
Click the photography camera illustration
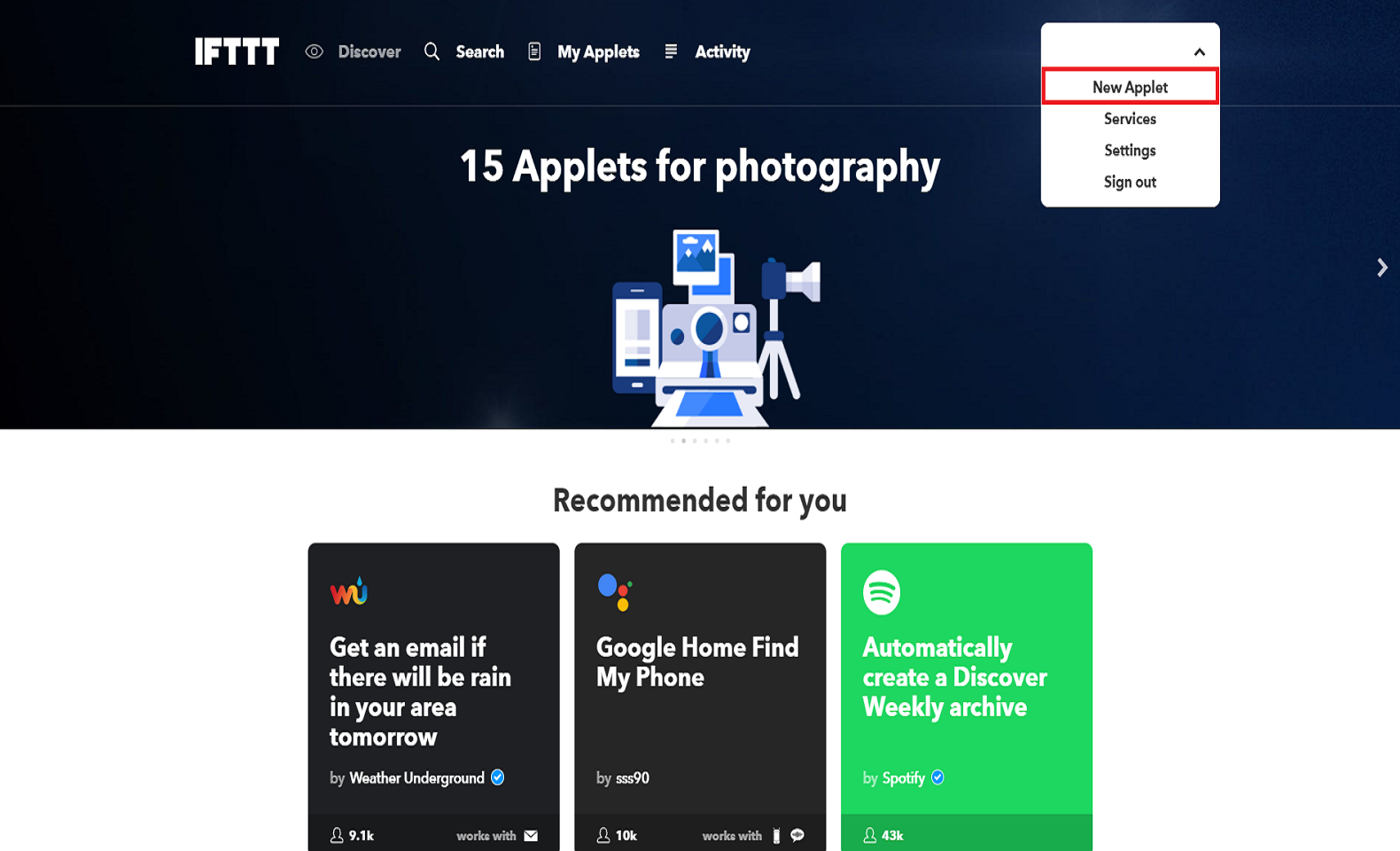pyautogui.click(x=716, y=328)
